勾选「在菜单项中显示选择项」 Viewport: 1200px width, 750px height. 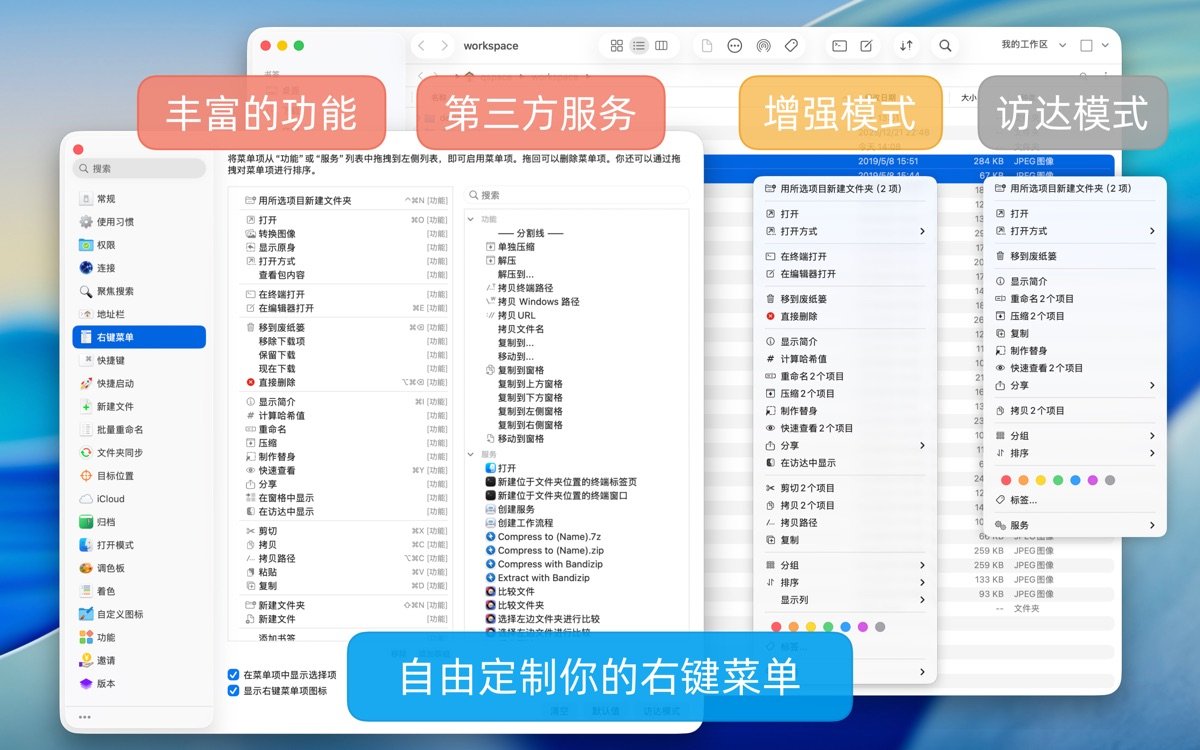[231, 674]
